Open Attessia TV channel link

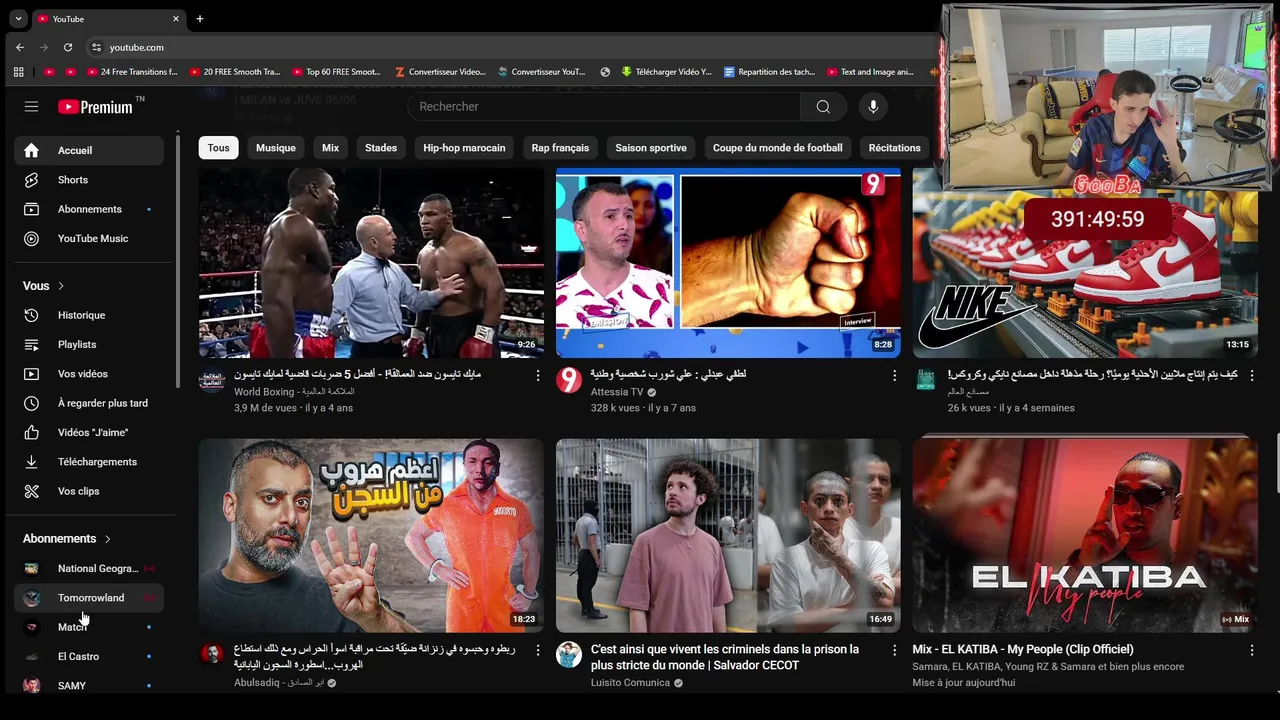click(617, 392)
